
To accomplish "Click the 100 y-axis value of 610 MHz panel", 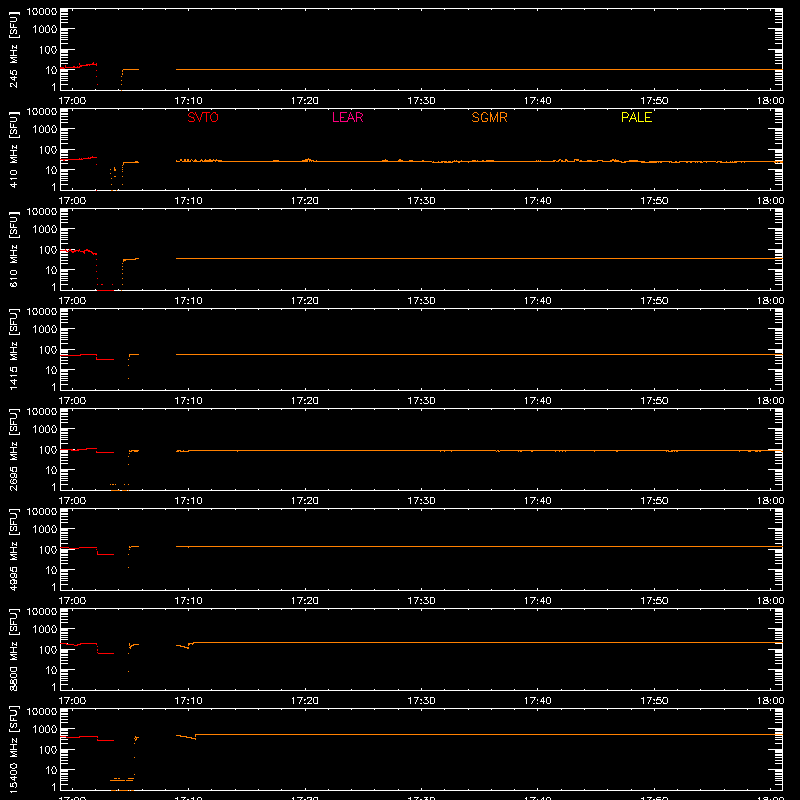I will 48,250.
